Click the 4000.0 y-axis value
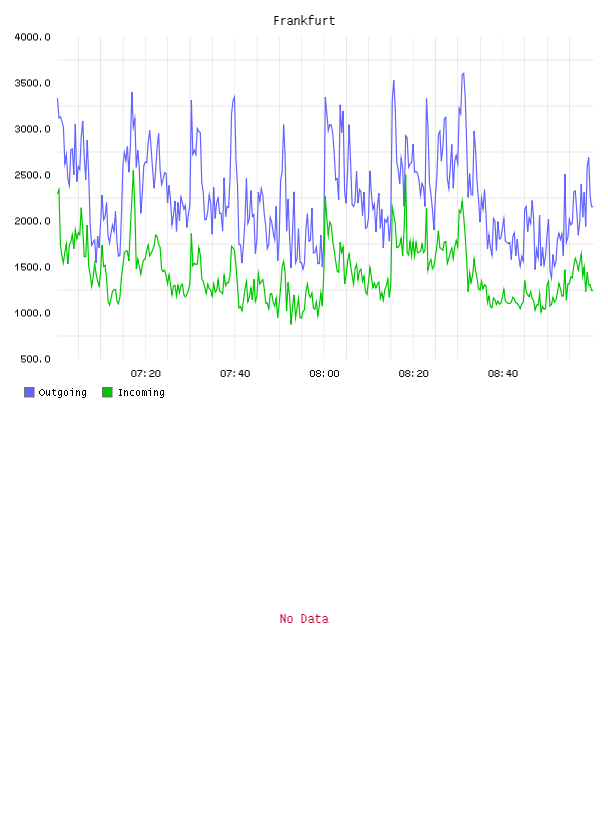Viewport: 608px width, 816px height. pyautogui.click(x=32, y=37)
